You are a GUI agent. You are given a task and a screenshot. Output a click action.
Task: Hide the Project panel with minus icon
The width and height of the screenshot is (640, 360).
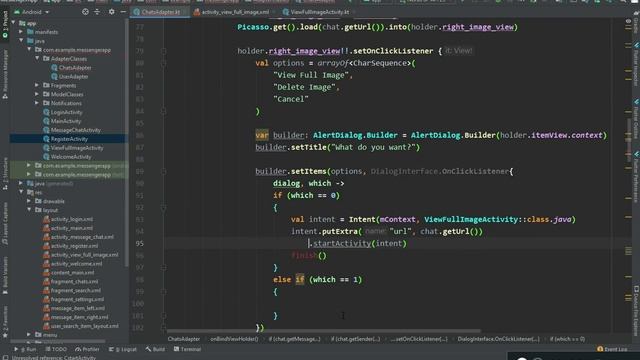[123, 12]
